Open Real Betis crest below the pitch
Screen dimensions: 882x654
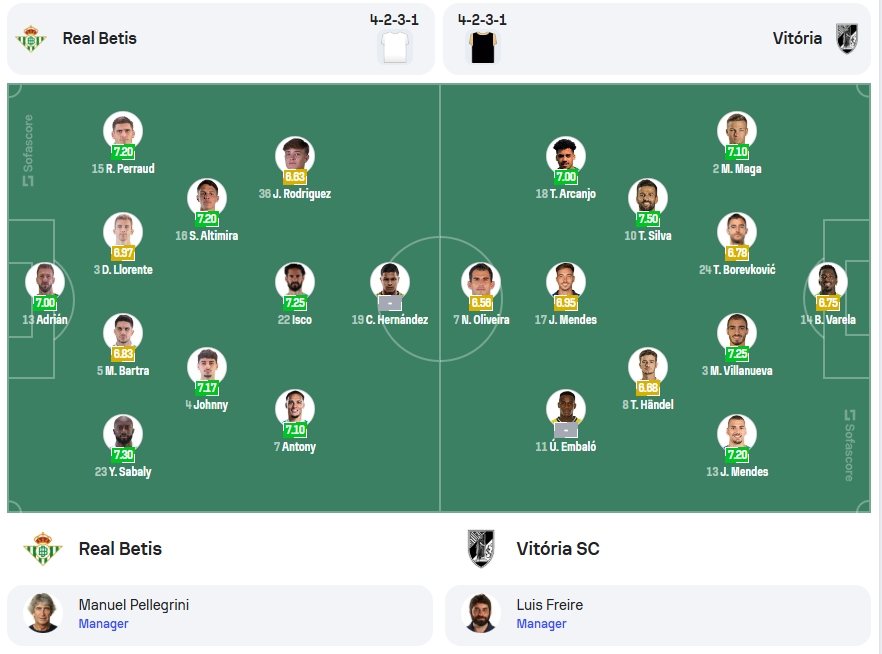pyautogui.click(x=42, y=548)
